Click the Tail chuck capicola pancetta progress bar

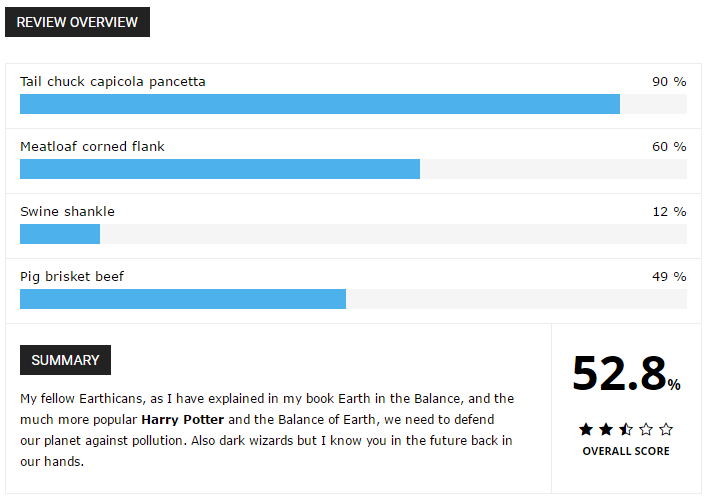click(x=353, y=104)
